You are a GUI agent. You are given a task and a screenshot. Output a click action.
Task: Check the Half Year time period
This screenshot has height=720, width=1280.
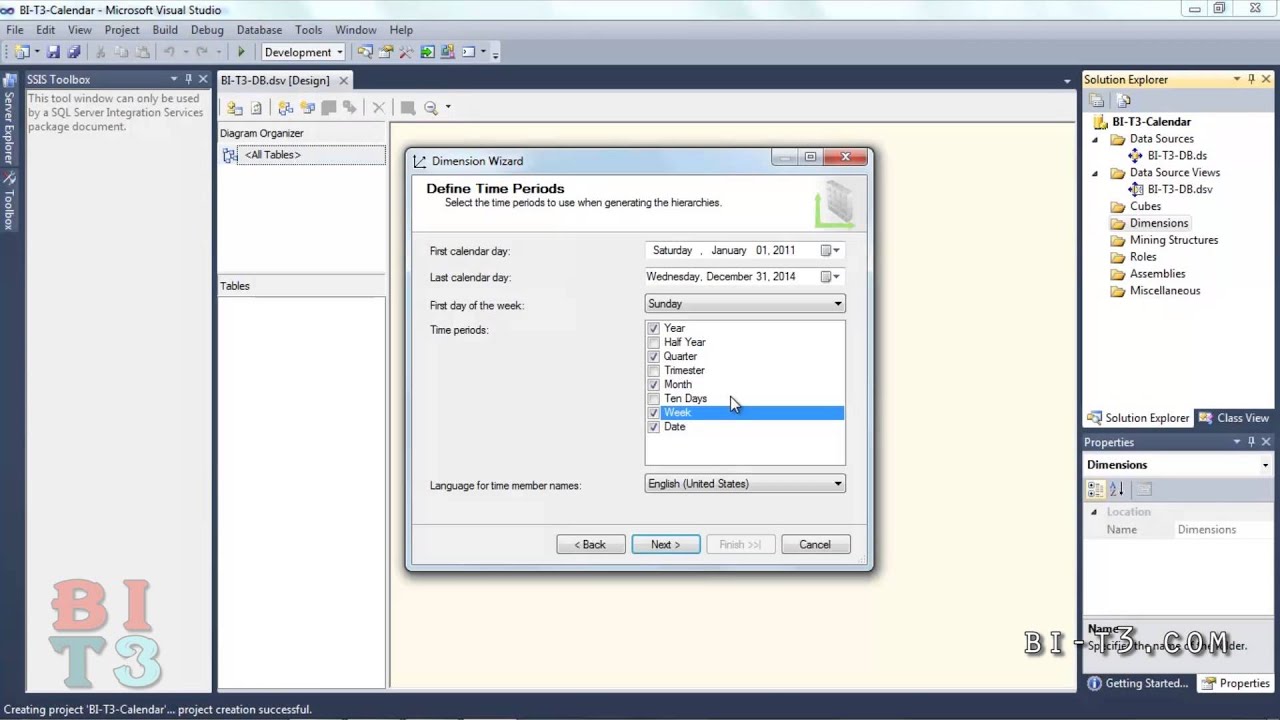(x=654, y=342)
